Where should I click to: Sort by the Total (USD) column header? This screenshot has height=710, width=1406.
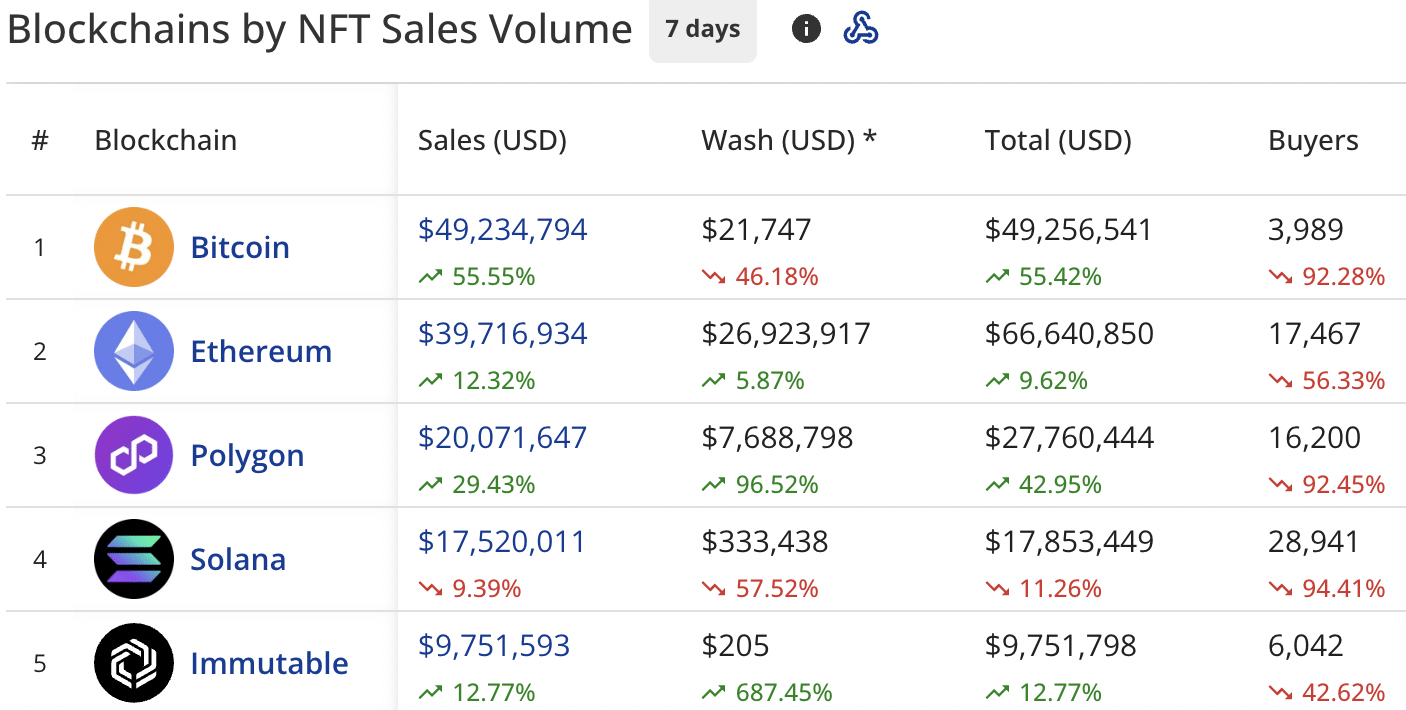click(x=1058, y=141)
